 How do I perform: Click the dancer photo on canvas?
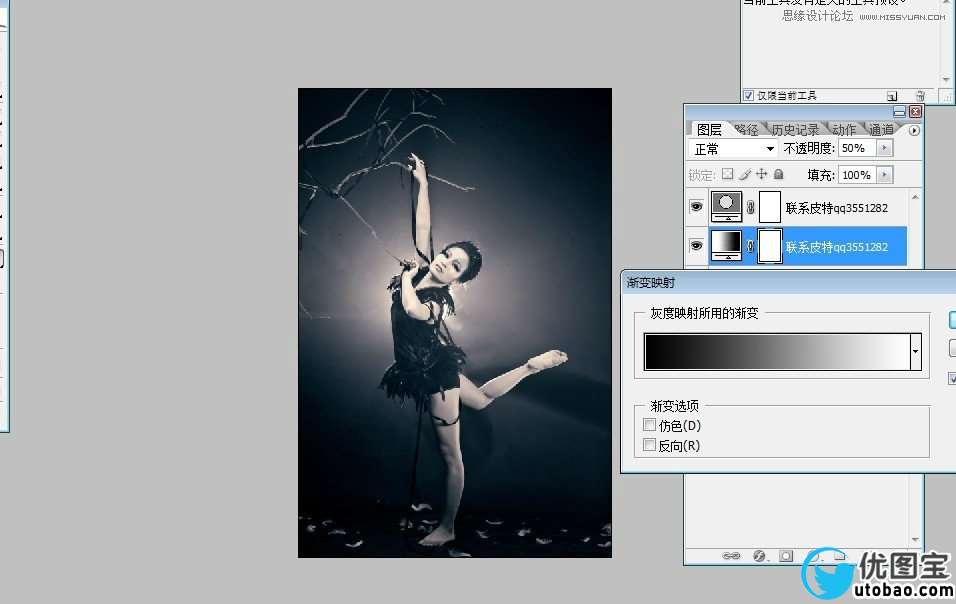[455, 322]
